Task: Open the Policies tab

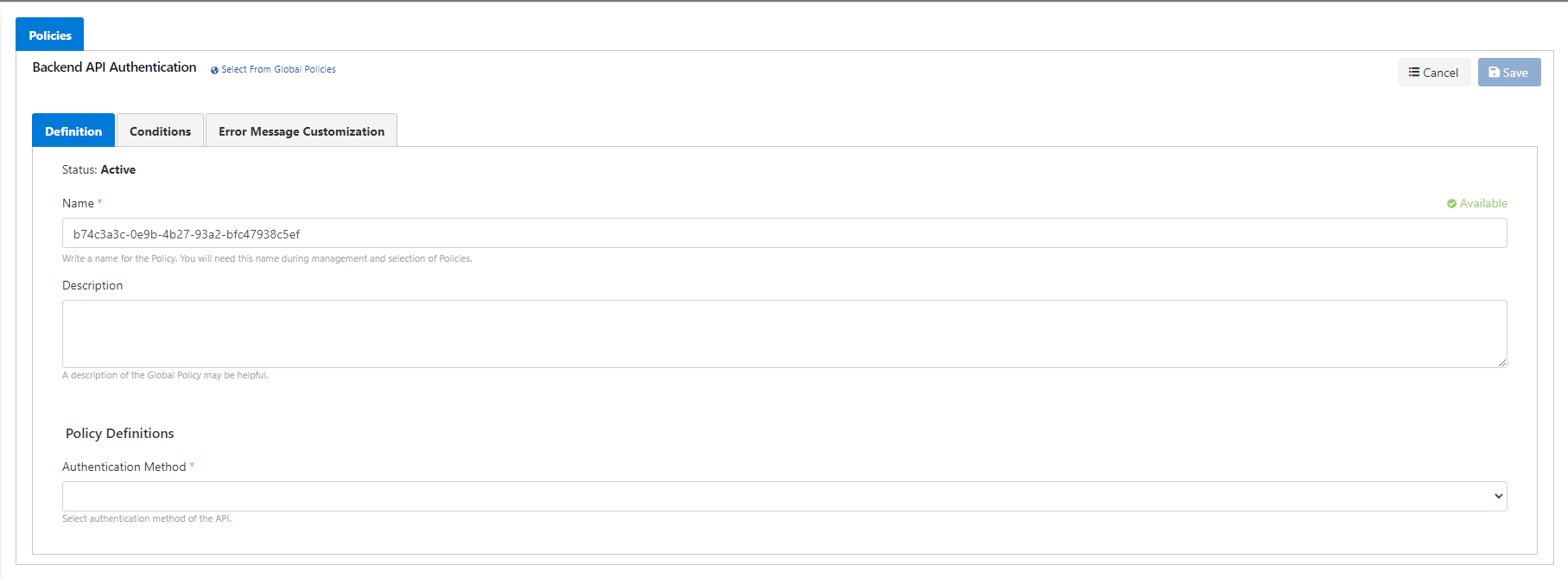Action: pyautogui.click(x=50, y=35)
